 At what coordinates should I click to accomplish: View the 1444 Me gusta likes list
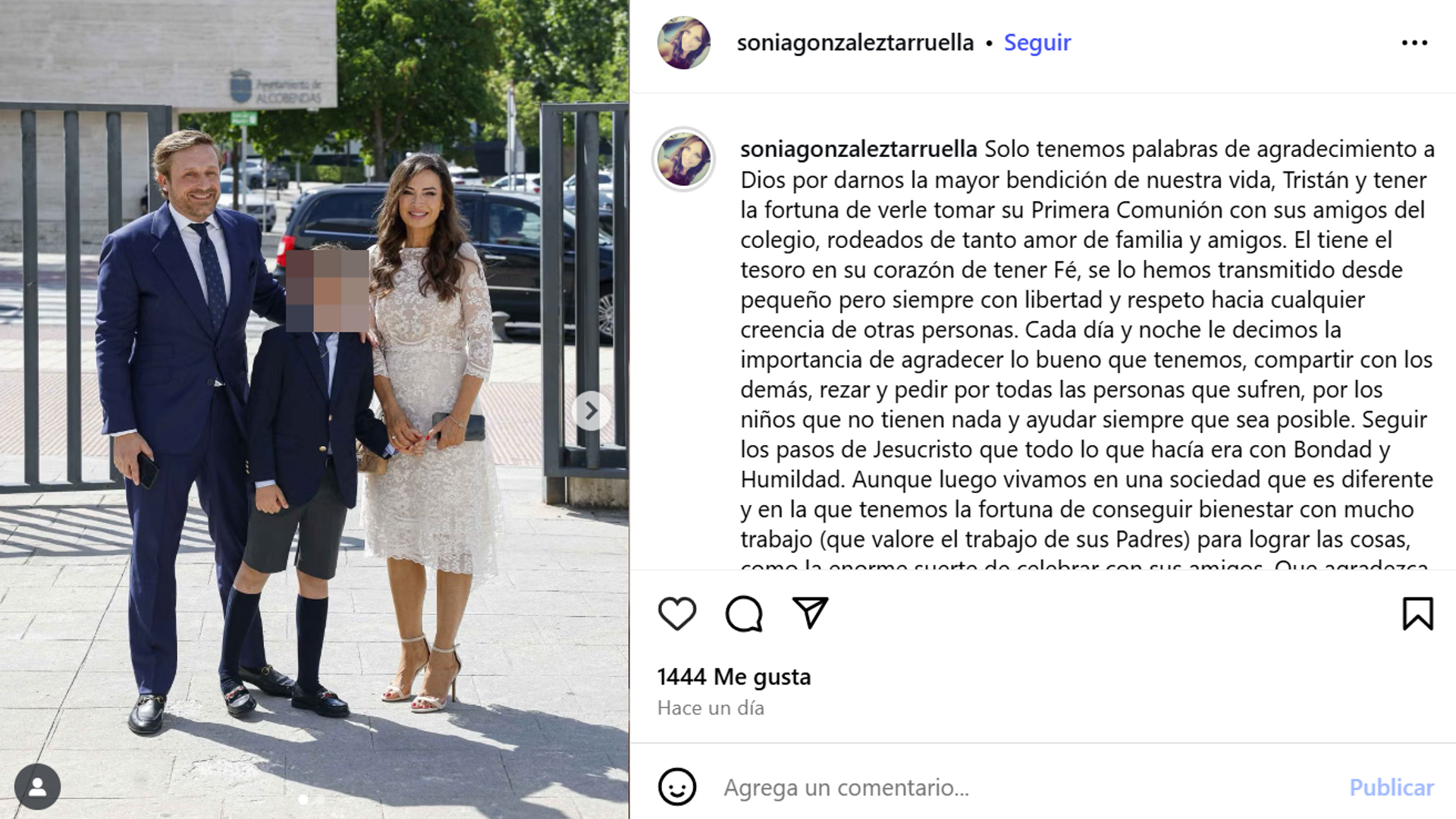coord(733,676)
